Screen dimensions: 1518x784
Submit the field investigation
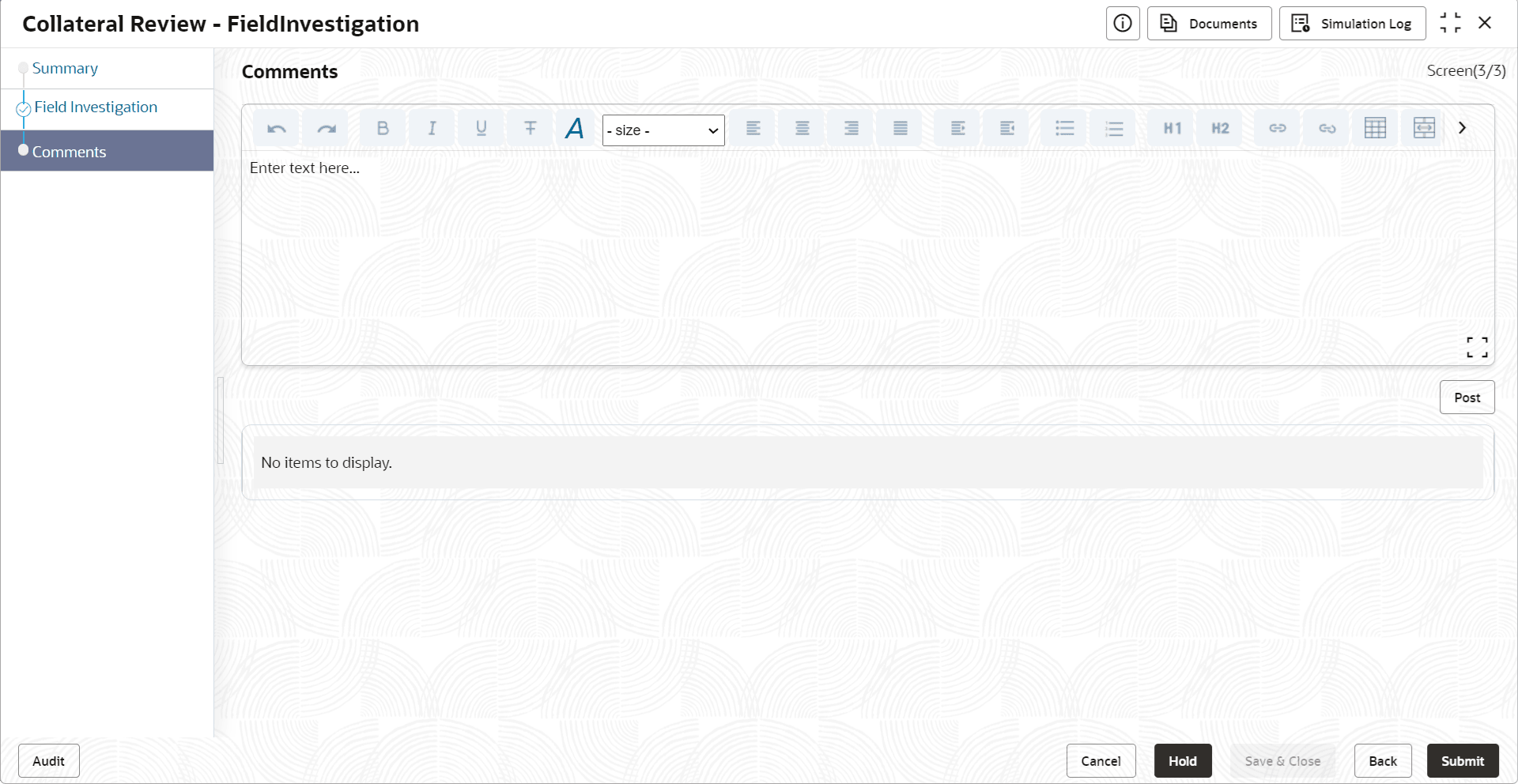tap(1463, 761)
